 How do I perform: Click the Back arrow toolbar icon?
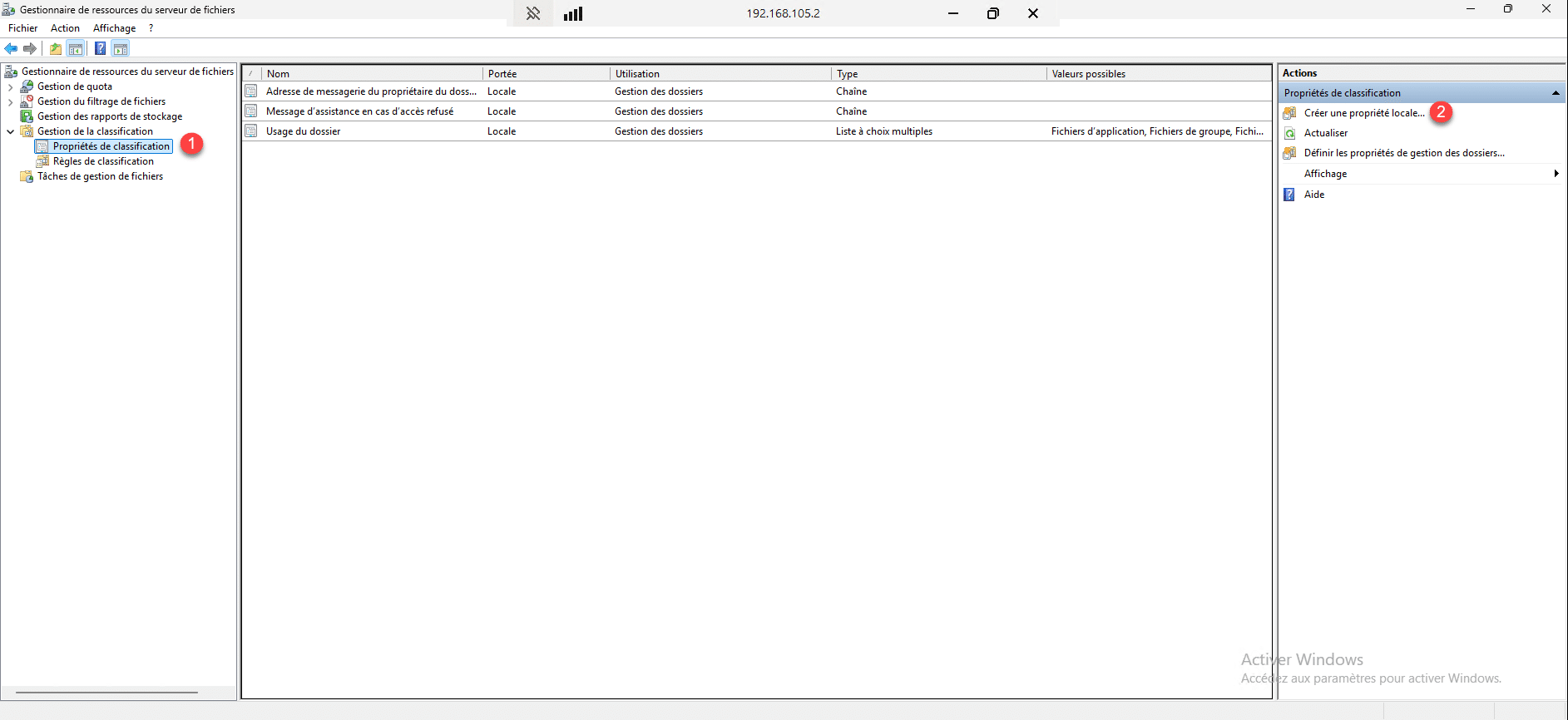click(x=12, y=48)
